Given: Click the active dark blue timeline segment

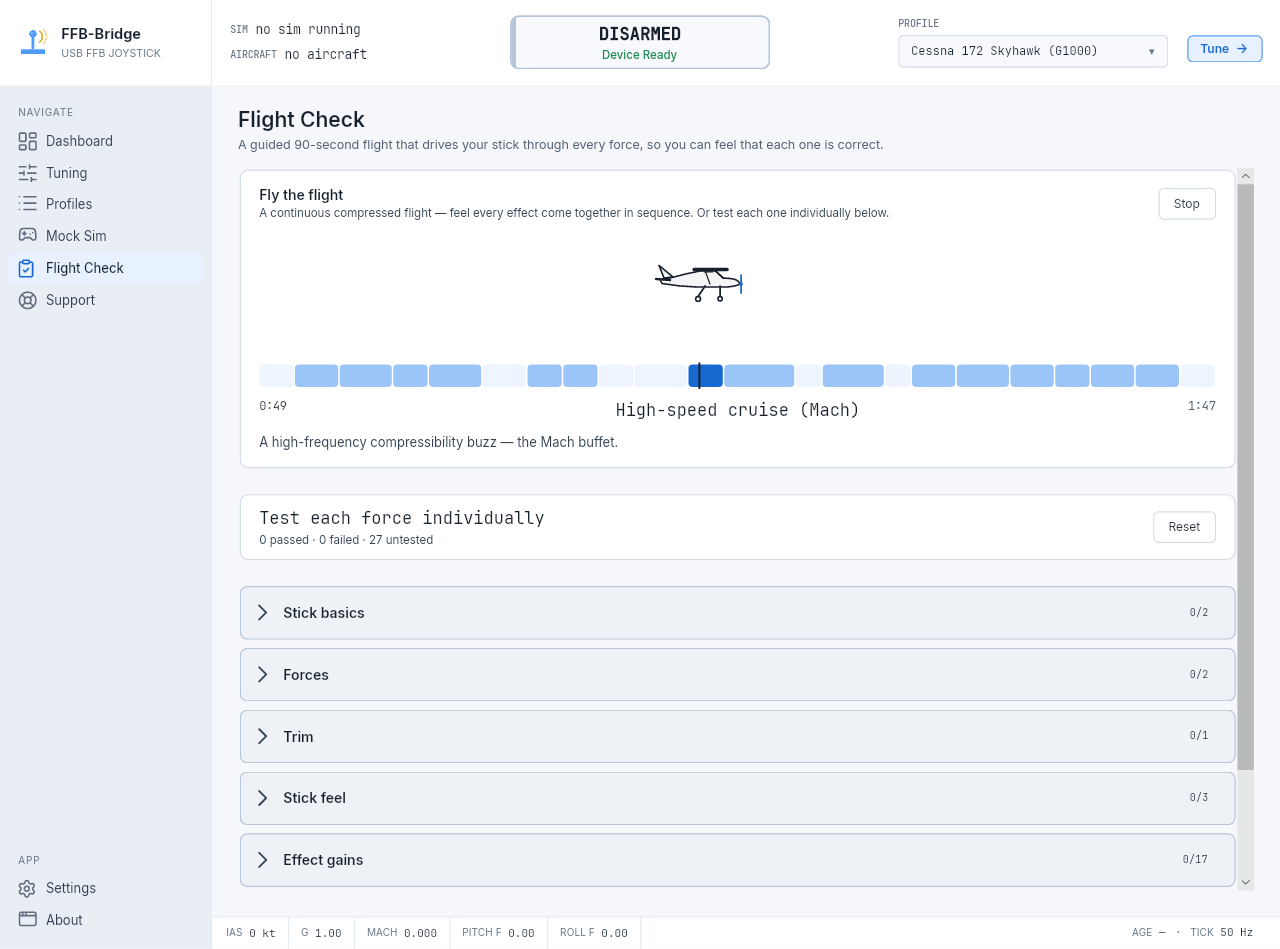Looking at the screenshot, I should (x=706, y=376).
